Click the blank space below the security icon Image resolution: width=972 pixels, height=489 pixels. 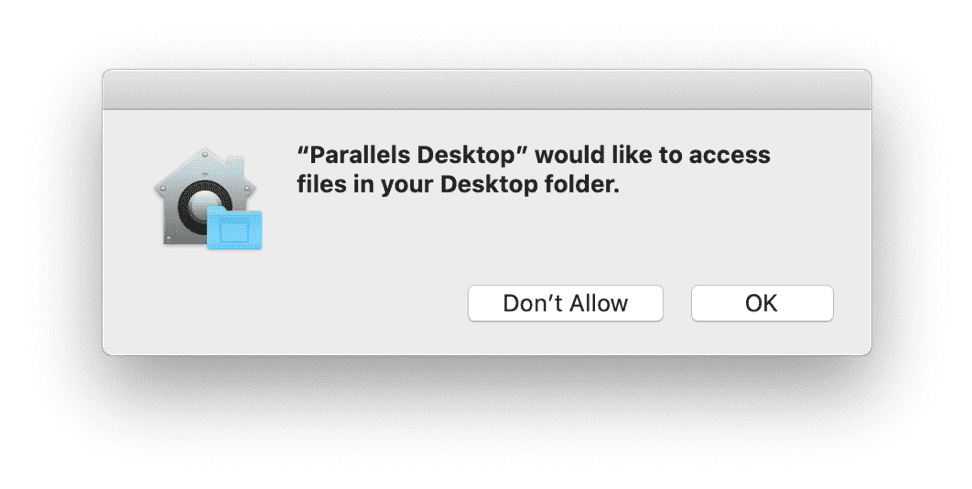[x=200, y=300]
